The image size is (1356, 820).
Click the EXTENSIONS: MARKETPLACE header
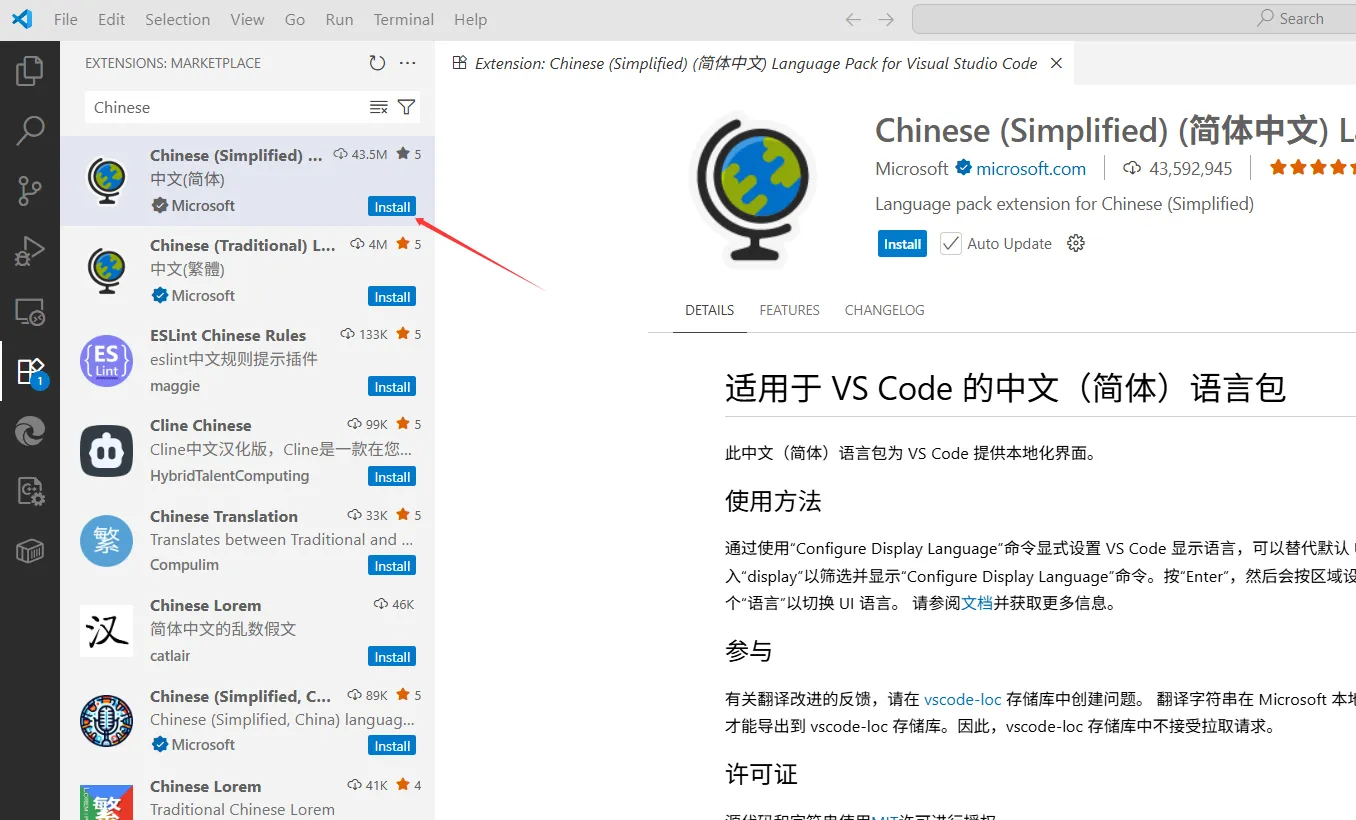pos(173,63)
